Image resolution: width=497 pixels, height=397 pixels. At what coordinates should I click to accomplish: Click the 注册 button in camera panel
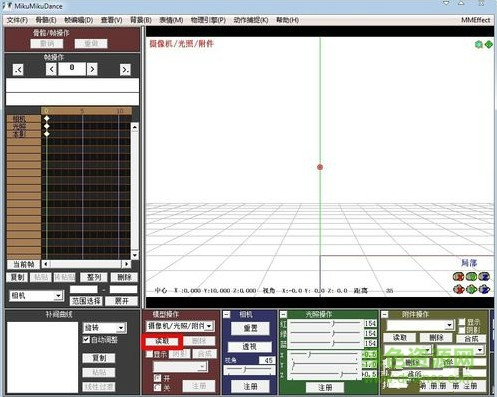click(x=250, y=386)
